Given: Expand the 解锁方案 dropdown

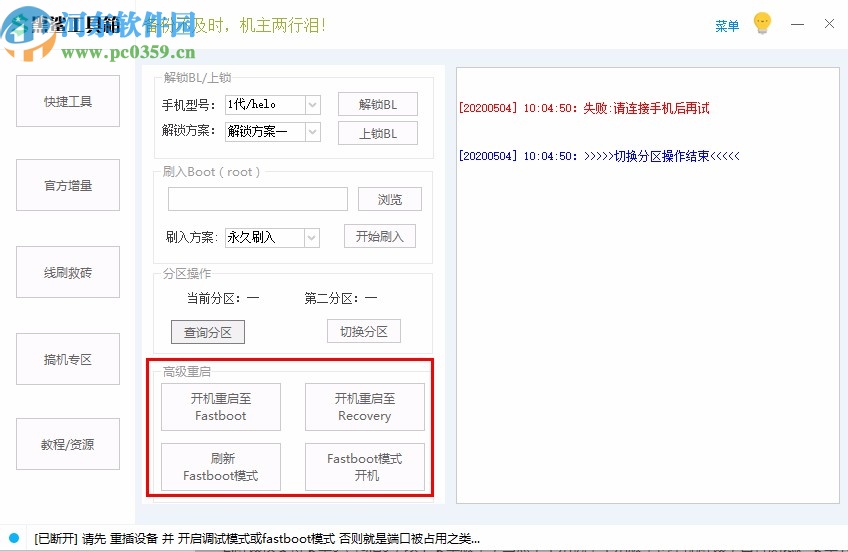Looking at the screenshot, I should click(x=313, y=131).
